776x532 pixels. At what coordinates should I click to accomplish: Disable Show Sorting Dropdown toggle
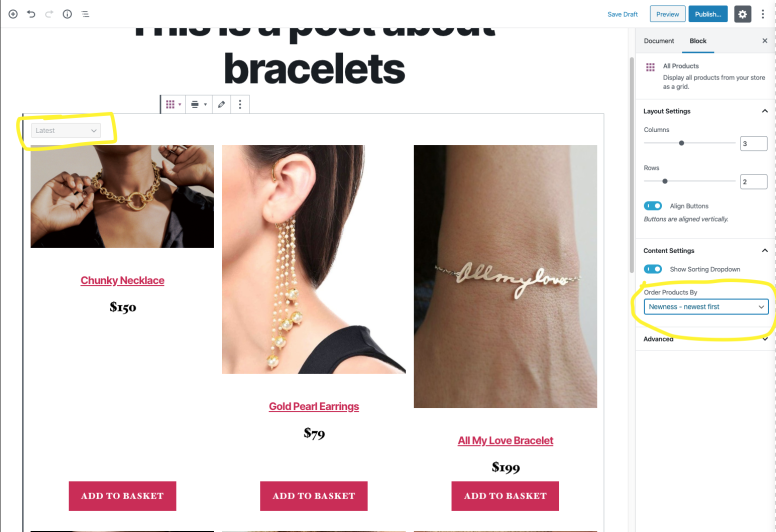[653, 269]
